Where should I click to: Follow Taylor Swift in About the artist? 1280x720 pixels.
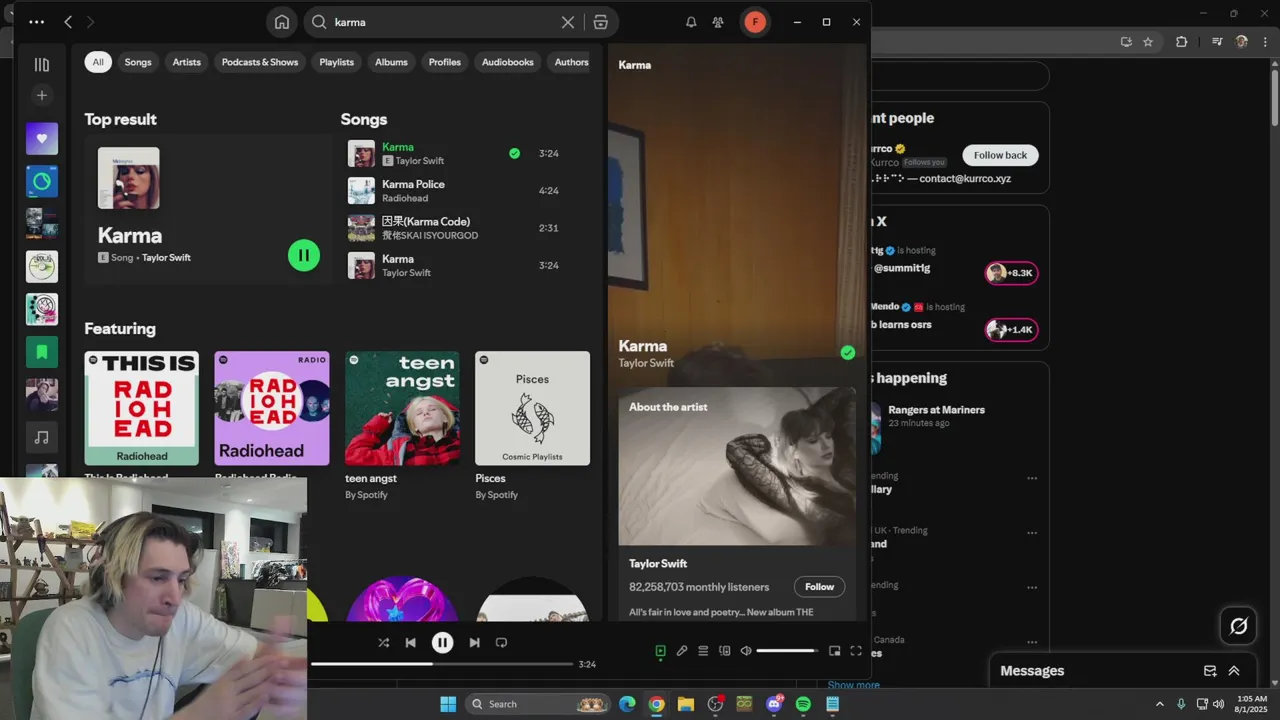tap(819, 587)
